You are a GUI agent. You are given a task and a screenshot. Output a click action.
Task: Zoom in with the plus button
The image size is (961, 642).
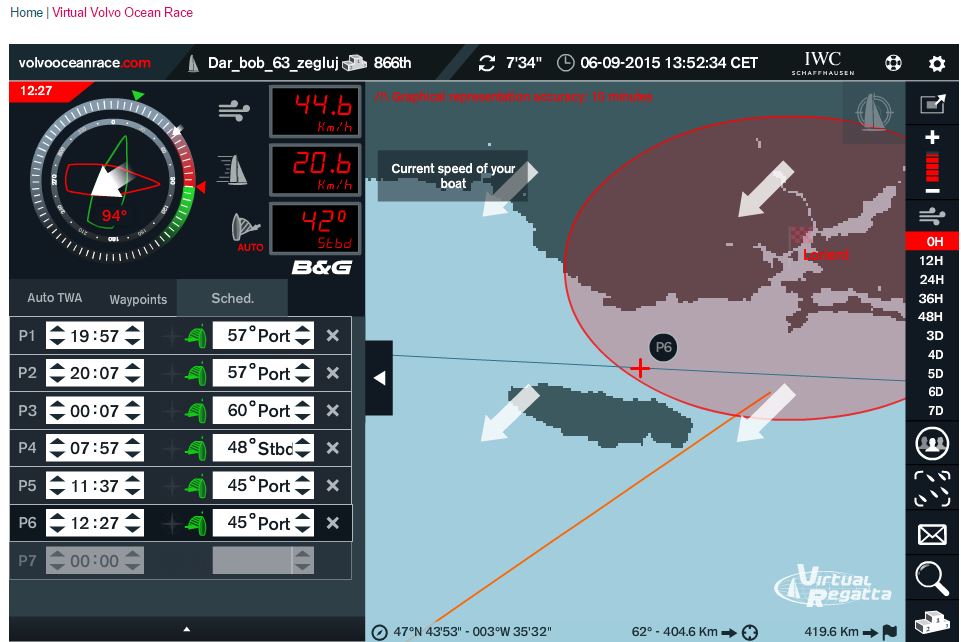pos(932,137)
